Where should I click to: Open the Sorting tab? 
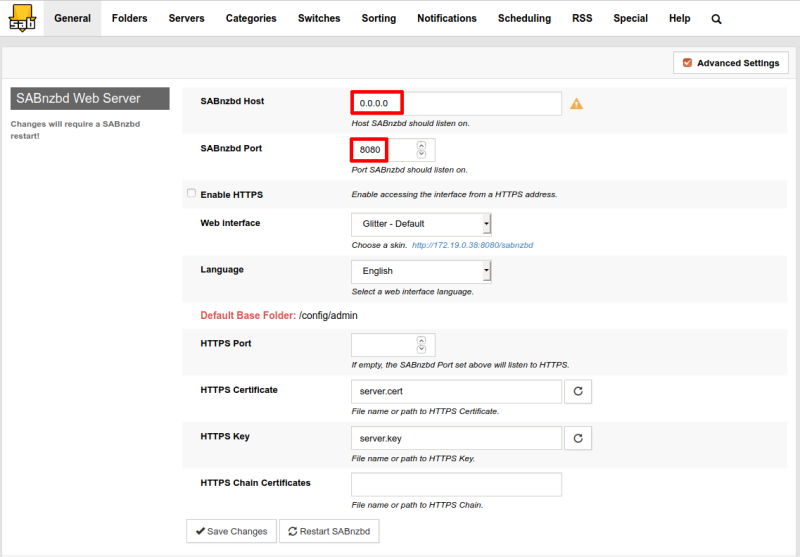point(379,18)
